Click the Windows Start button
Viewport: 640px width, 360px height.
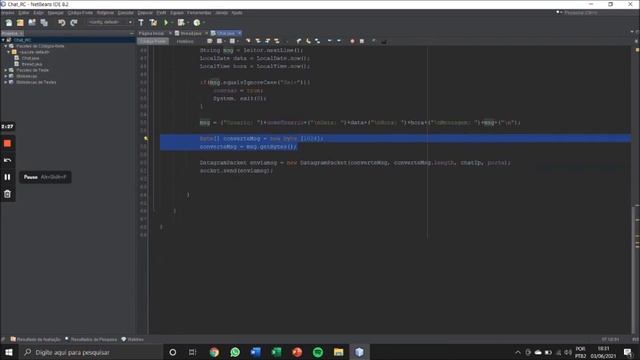pos(9,352)
